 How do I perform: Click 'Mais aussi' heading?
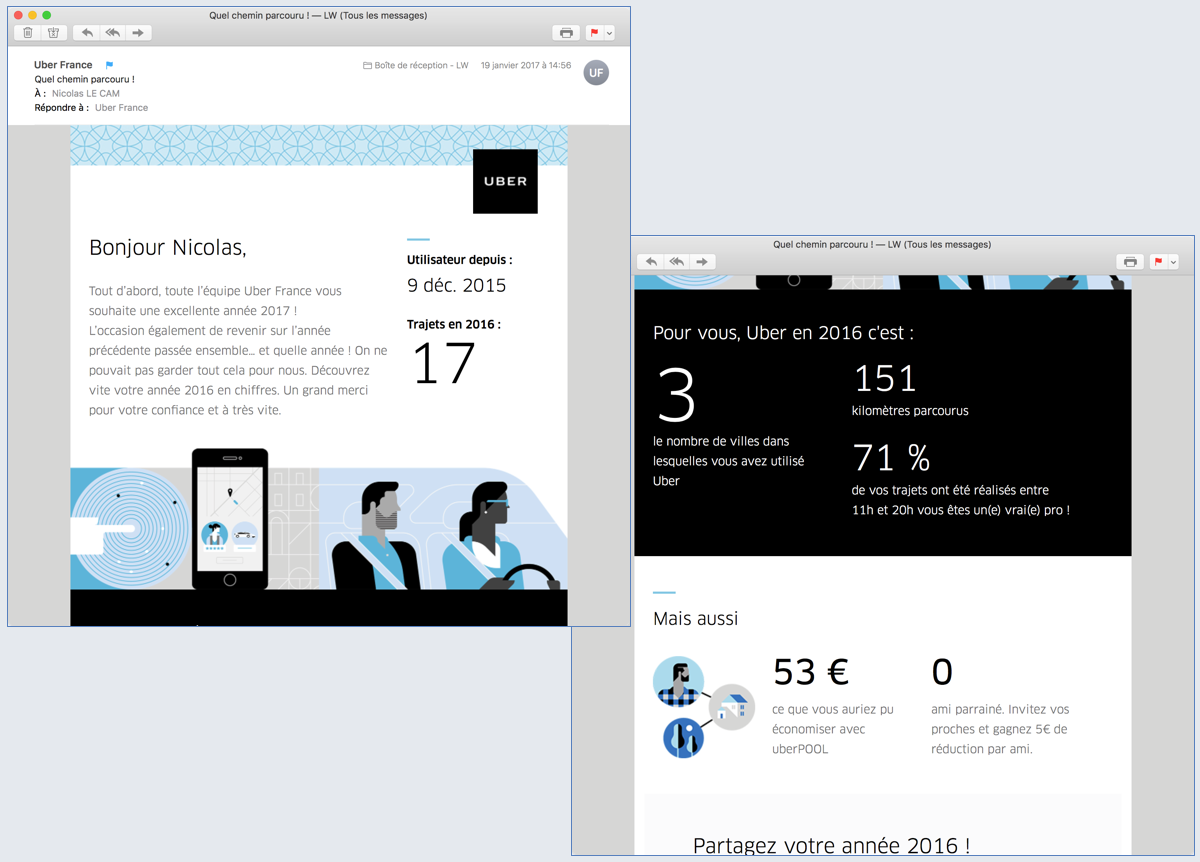(696, 619)
